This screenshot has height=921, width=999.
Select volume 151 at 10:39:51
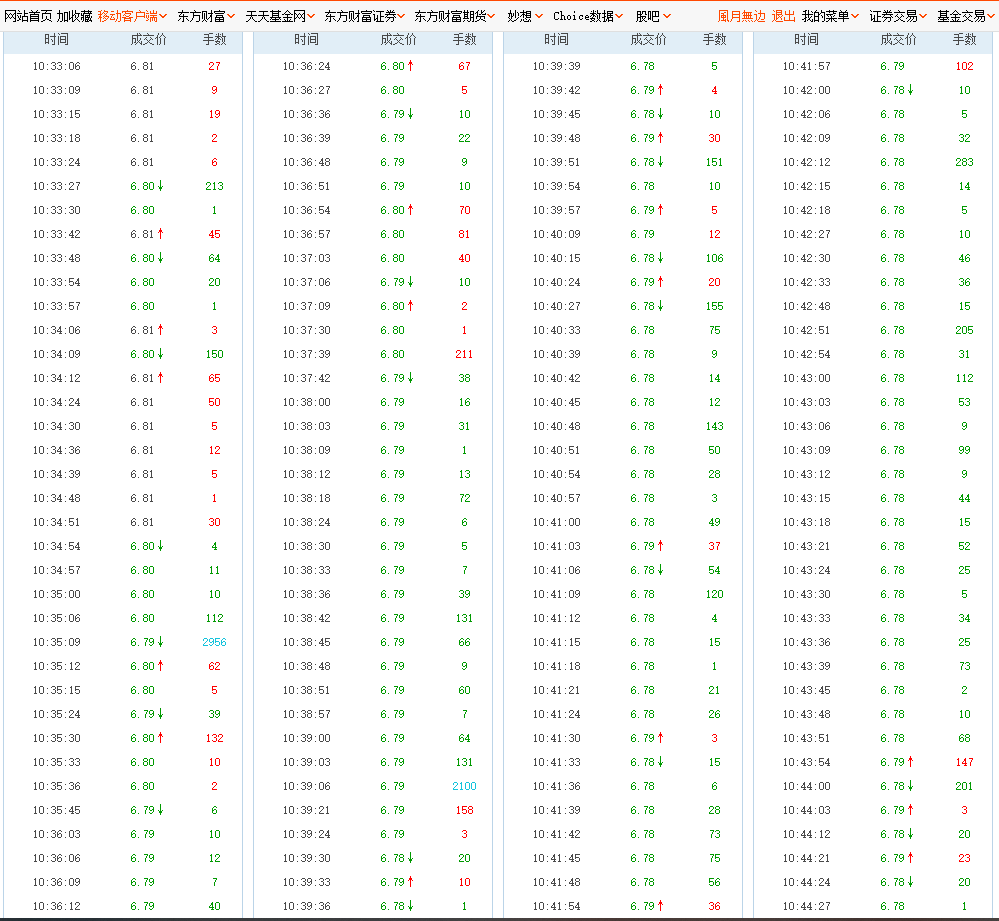(714, 162)
